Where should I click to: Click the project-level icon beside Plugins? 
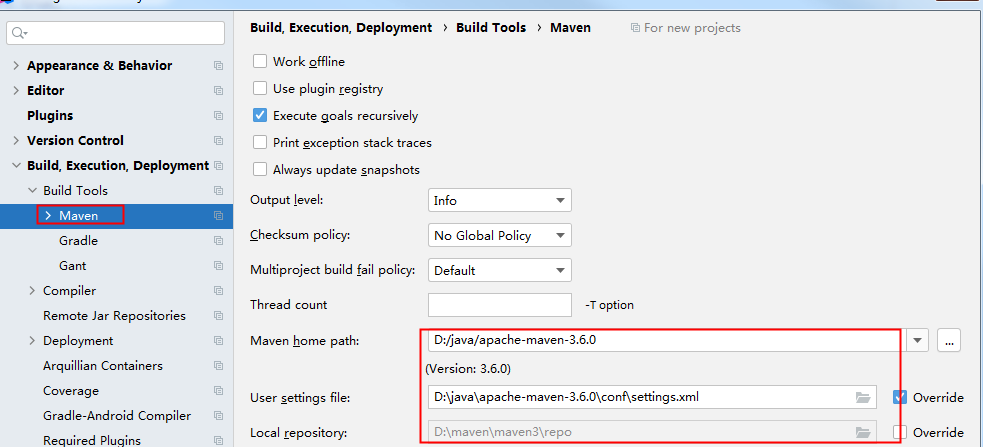point(218,115)
